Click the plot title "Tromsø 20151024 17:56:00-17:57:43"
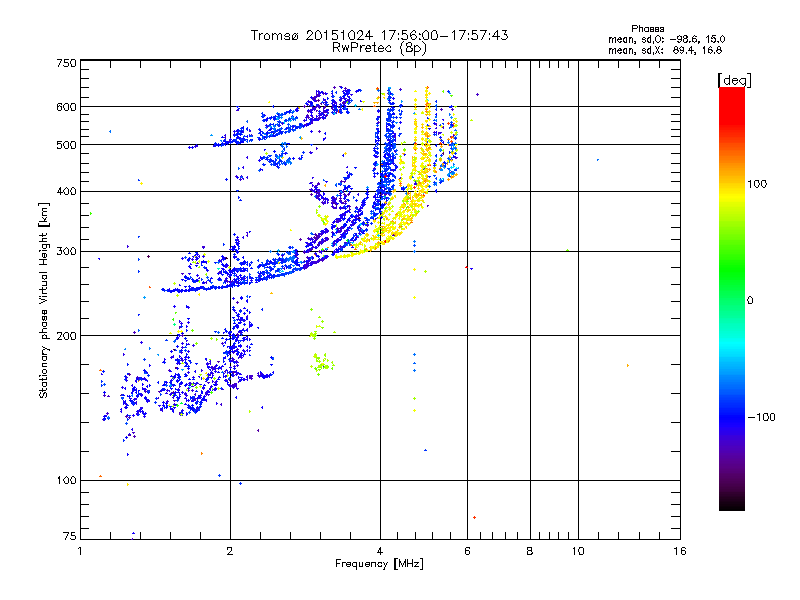The width and height of the screenshot is (800, 600). [379, 35]
